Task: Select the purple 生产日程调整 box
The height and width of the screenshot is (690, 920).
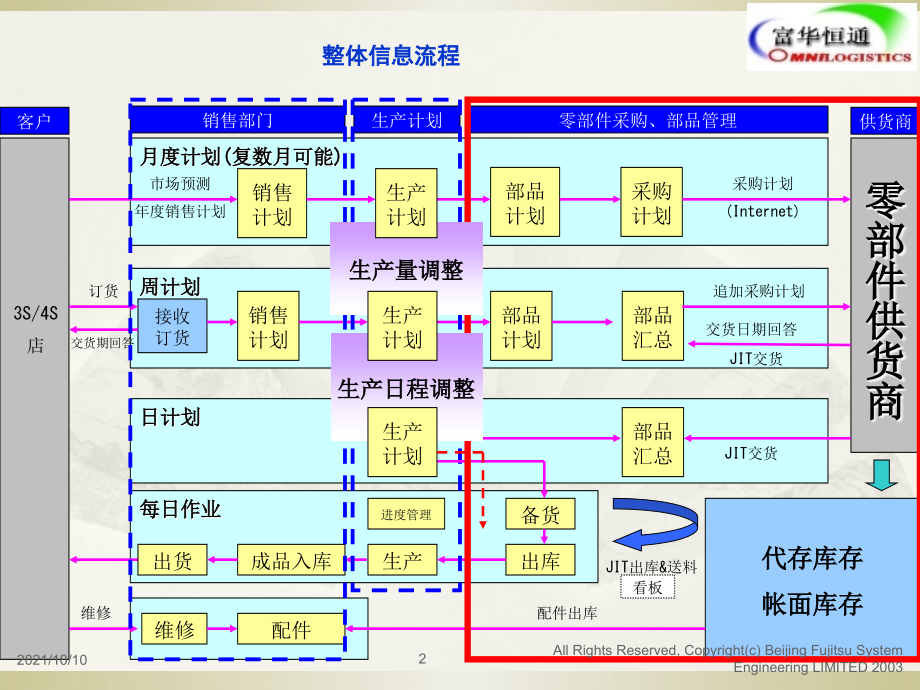Action: (406, 387)
